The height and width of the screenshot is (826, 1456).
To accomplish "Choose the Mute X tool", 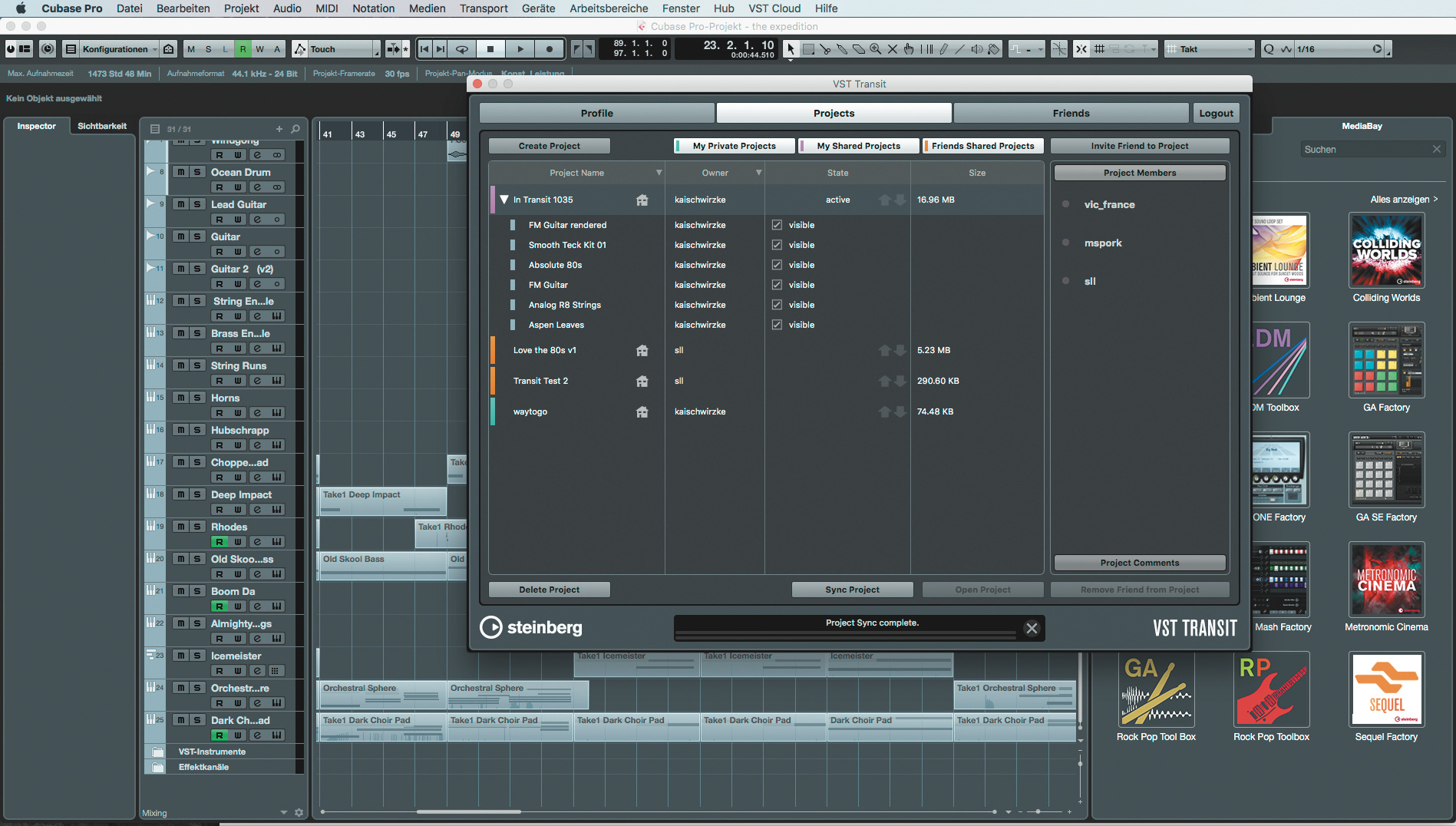I will [x=893, y=49].
